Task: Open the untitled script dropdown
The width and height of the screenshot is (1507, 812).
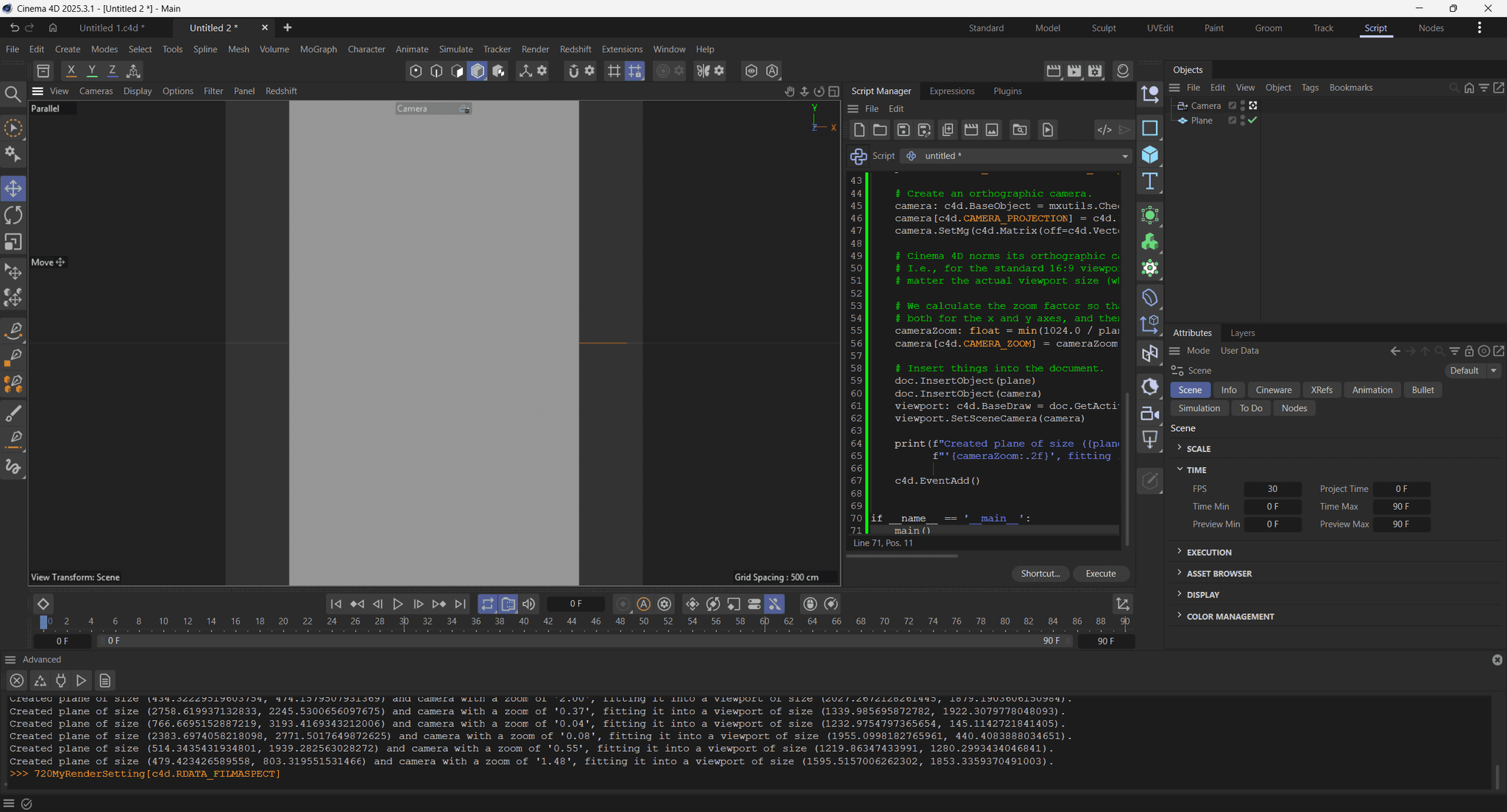Action: (x=1124, y=156)
